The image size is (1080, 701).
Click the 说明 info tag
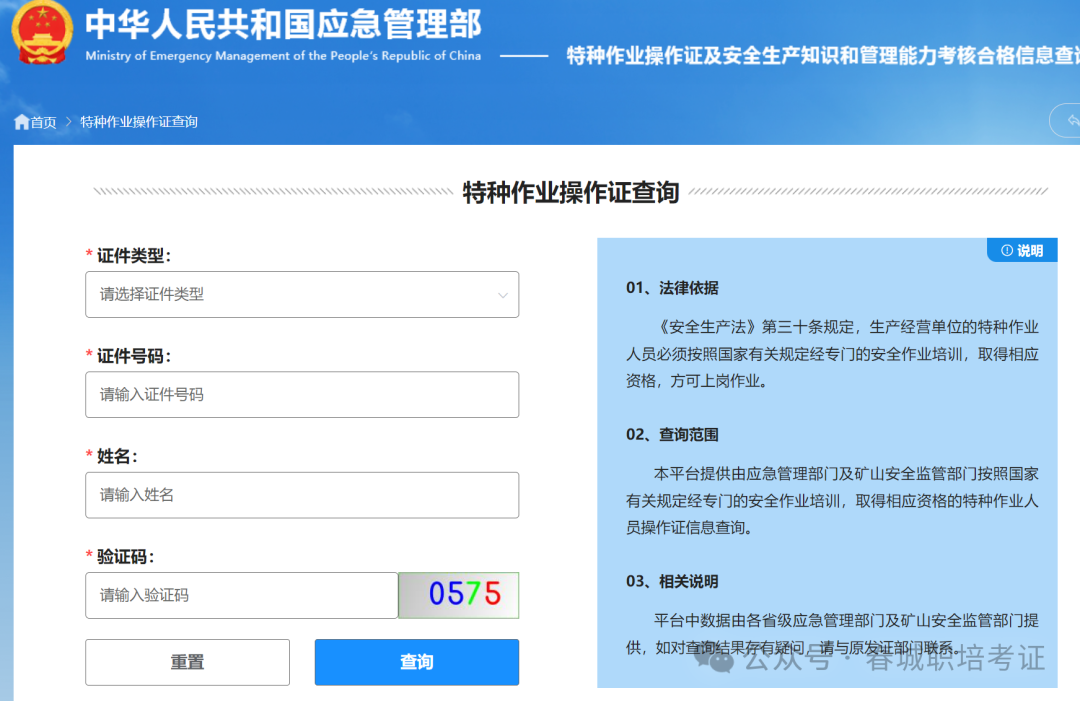pos(1022,251)
